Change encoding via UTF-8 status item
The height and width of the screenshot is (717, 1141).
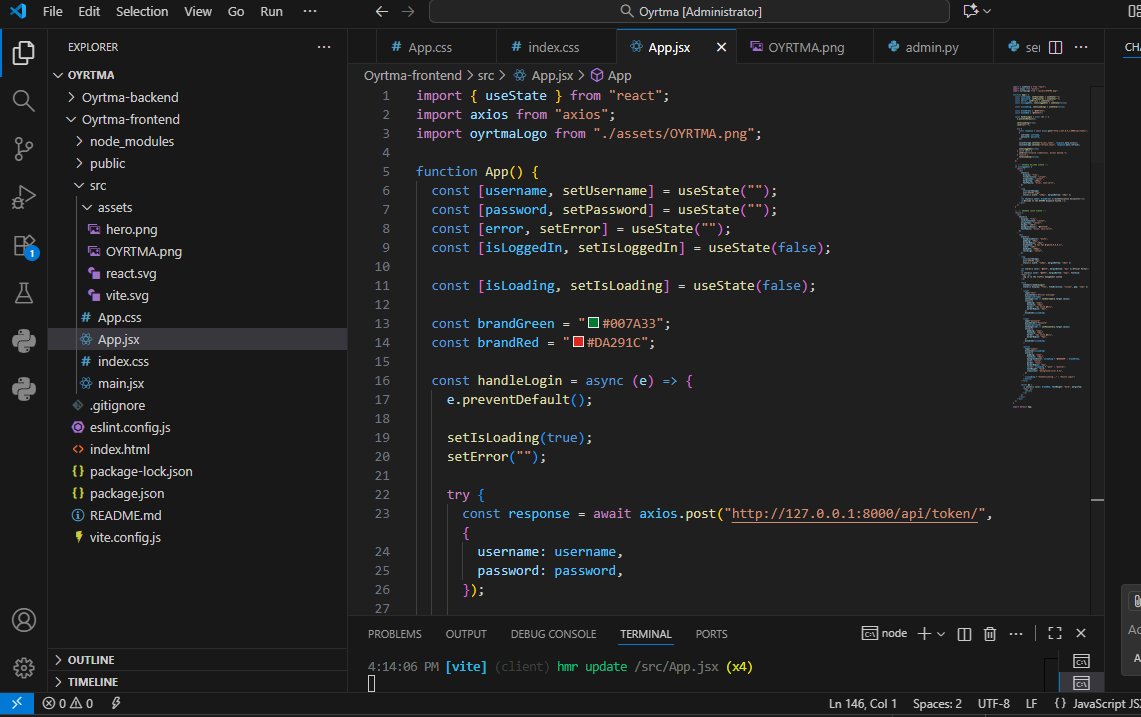pyautogui.click(x=993, y=704)
